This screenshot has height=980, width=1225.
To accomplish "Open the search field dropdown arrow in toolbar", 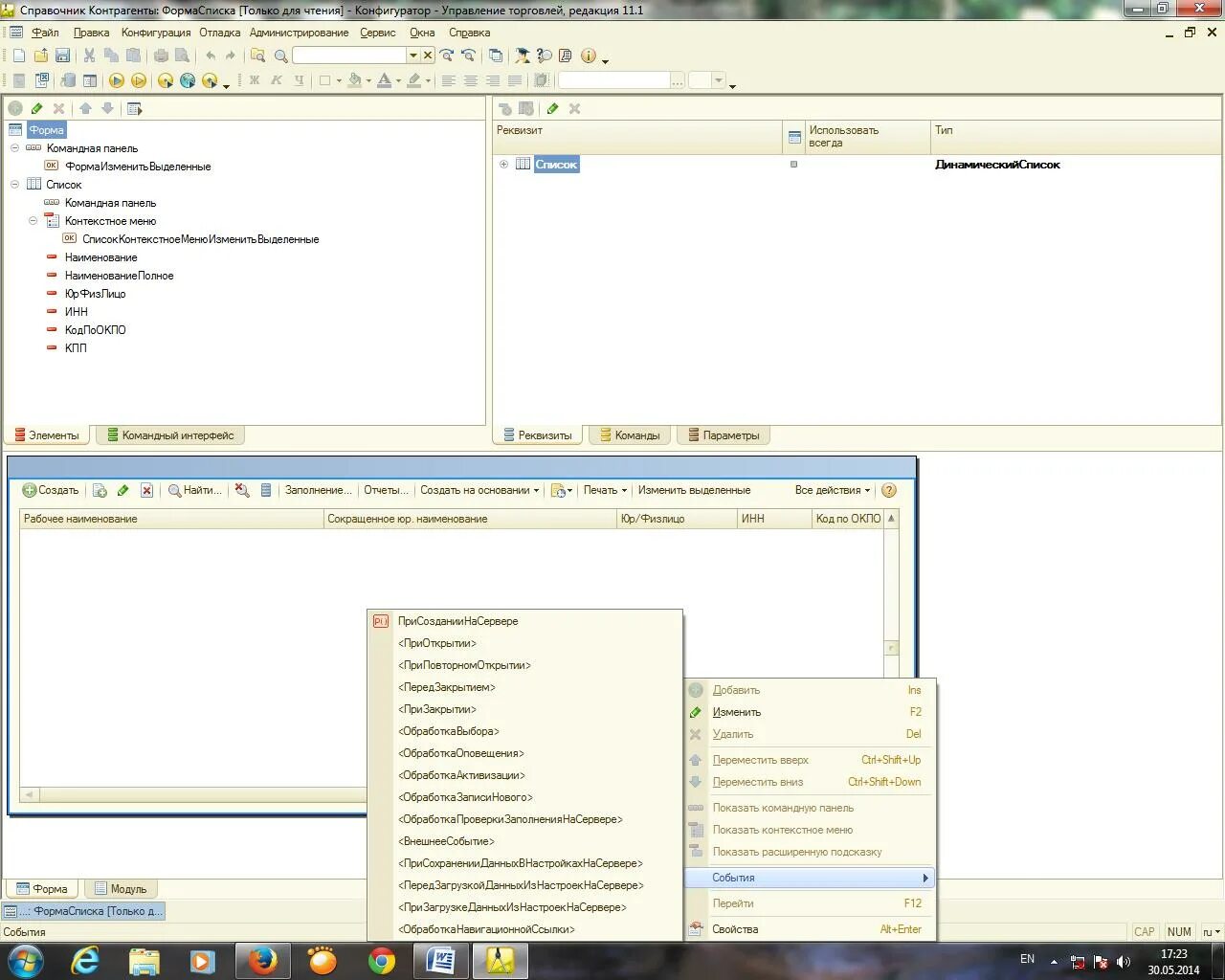I will (x=413, y=56).
